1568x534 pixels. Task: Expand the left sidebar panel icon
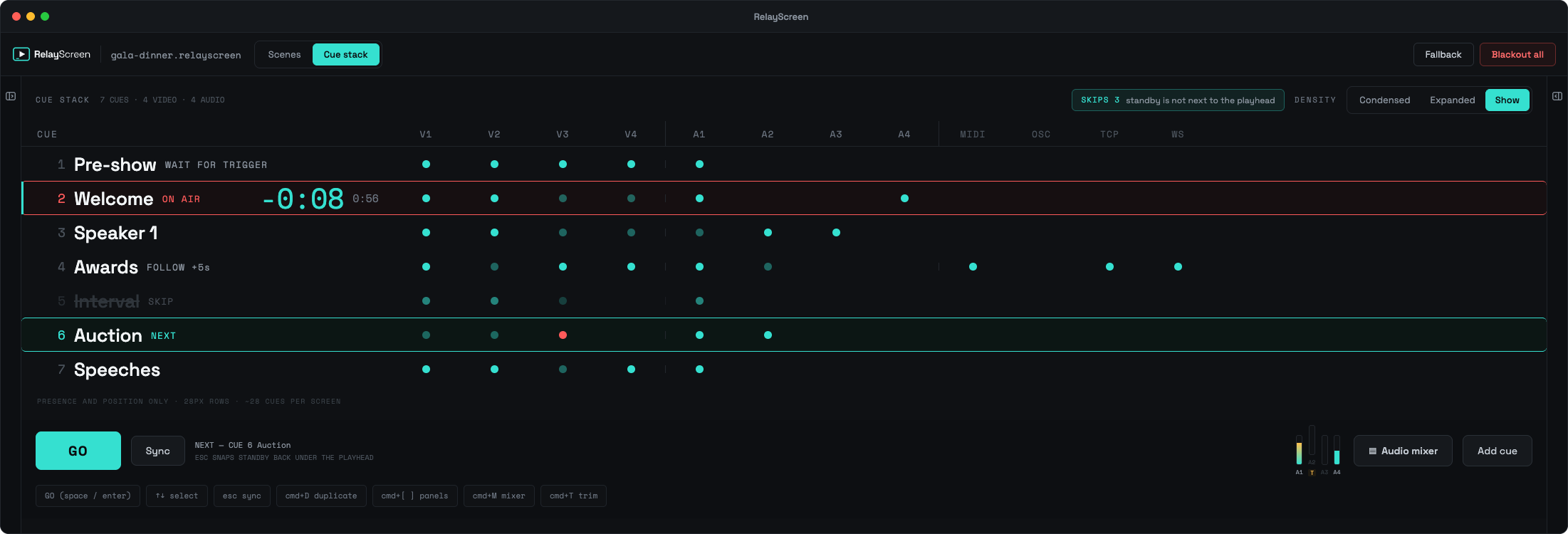click(11, 96)
